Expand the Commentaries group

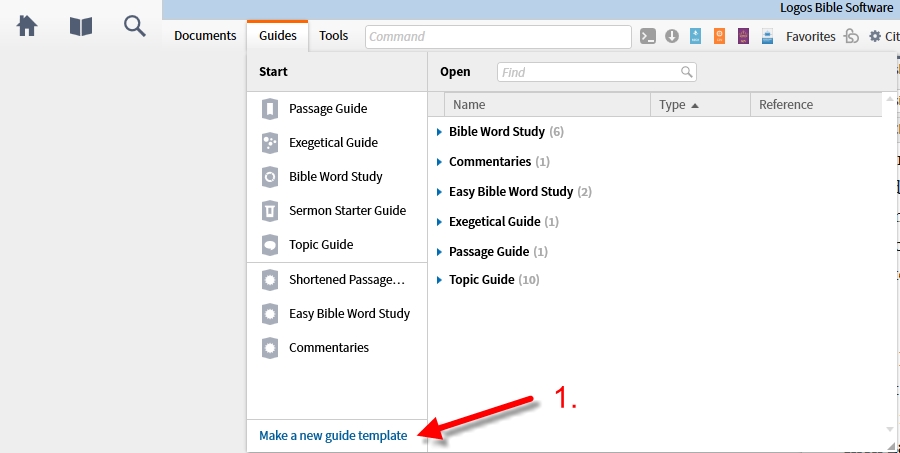439,162
